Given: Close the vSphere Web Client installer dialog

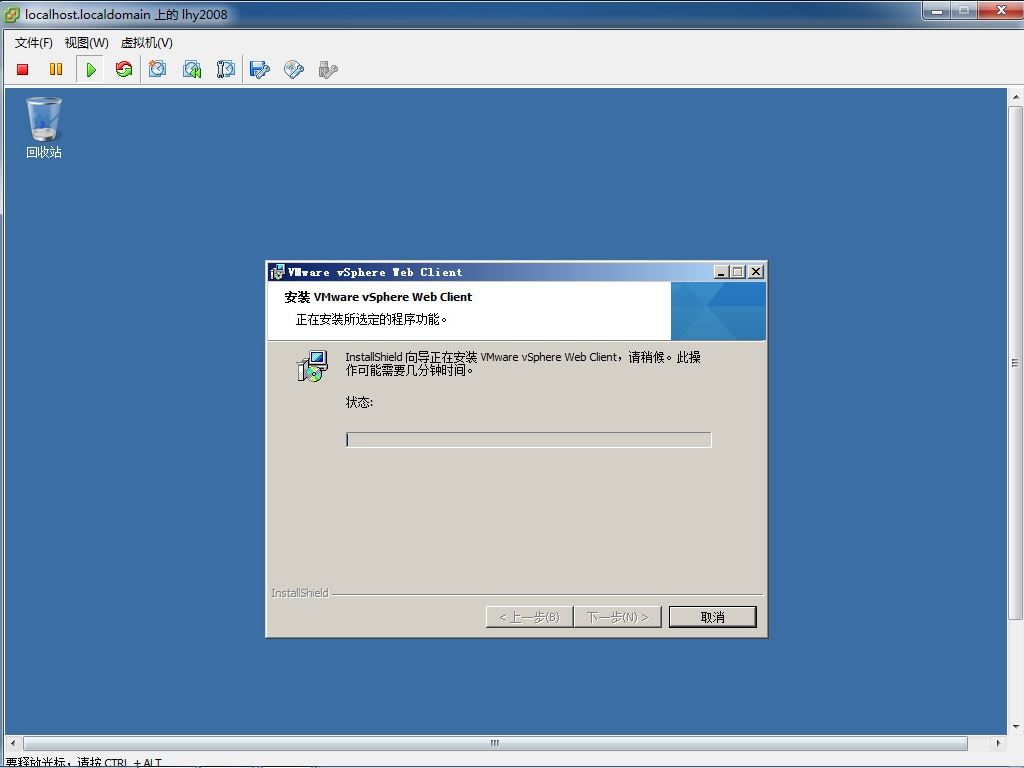Looking at the screenshot, I should pyautogui.click(x=756, y=272).
